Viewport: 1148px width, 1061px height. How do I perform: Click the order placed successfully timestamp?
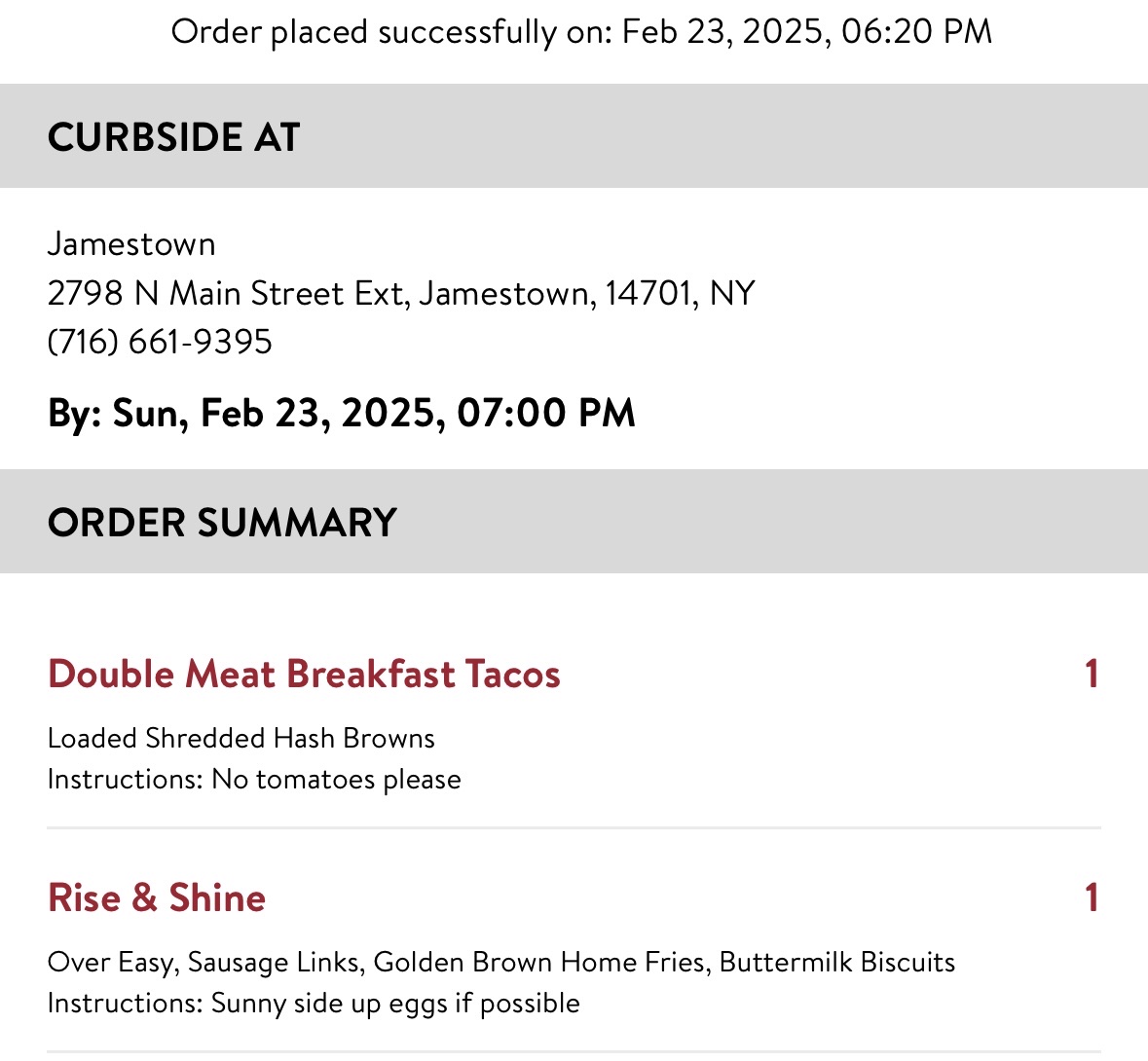coord(581,32)
